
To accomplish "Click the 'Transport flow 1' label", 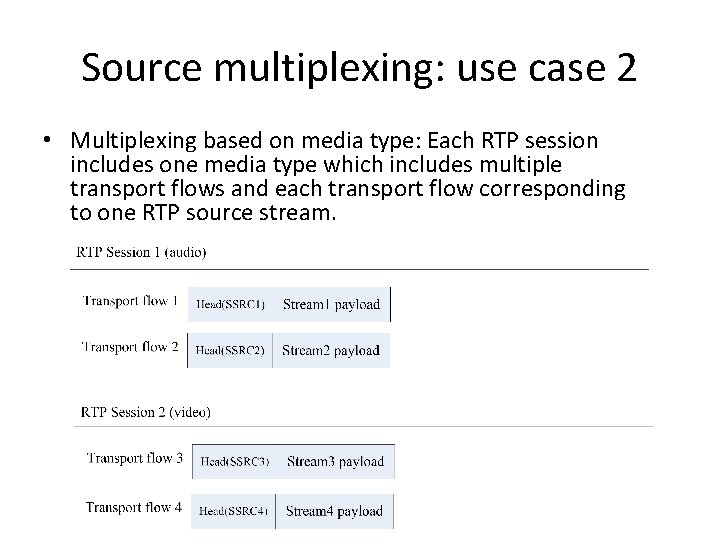I will point(131,300).
